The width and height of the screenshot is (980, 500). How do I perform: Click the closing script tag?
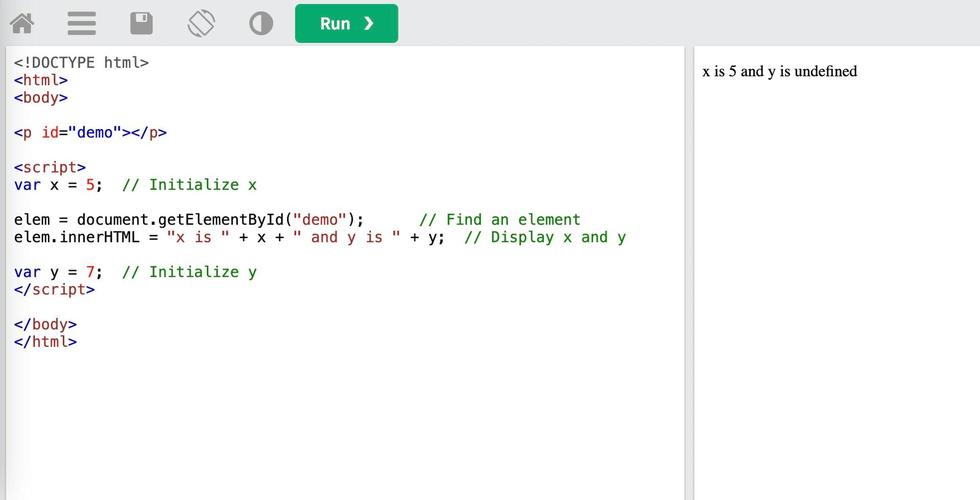point(54,290)
